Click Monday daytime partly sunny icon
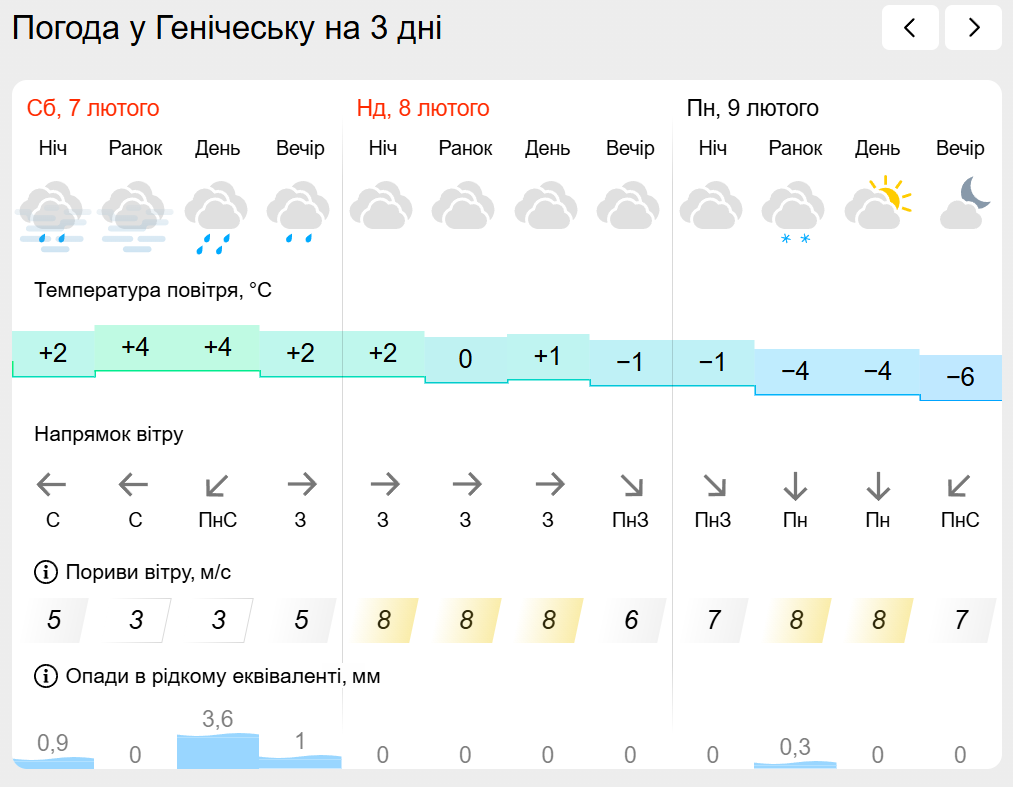This screenshot has height=787, width=1013. pos(878,204)
